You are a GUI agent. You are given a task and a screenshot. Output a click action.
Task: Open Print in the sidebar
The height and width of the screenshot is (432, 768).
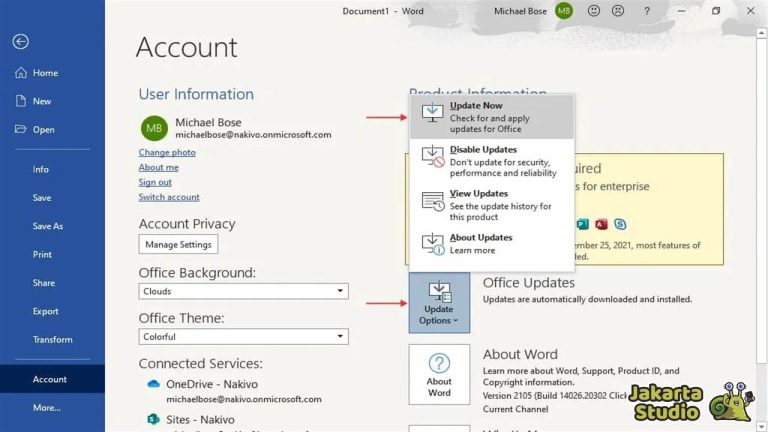(x=42, y=255)
